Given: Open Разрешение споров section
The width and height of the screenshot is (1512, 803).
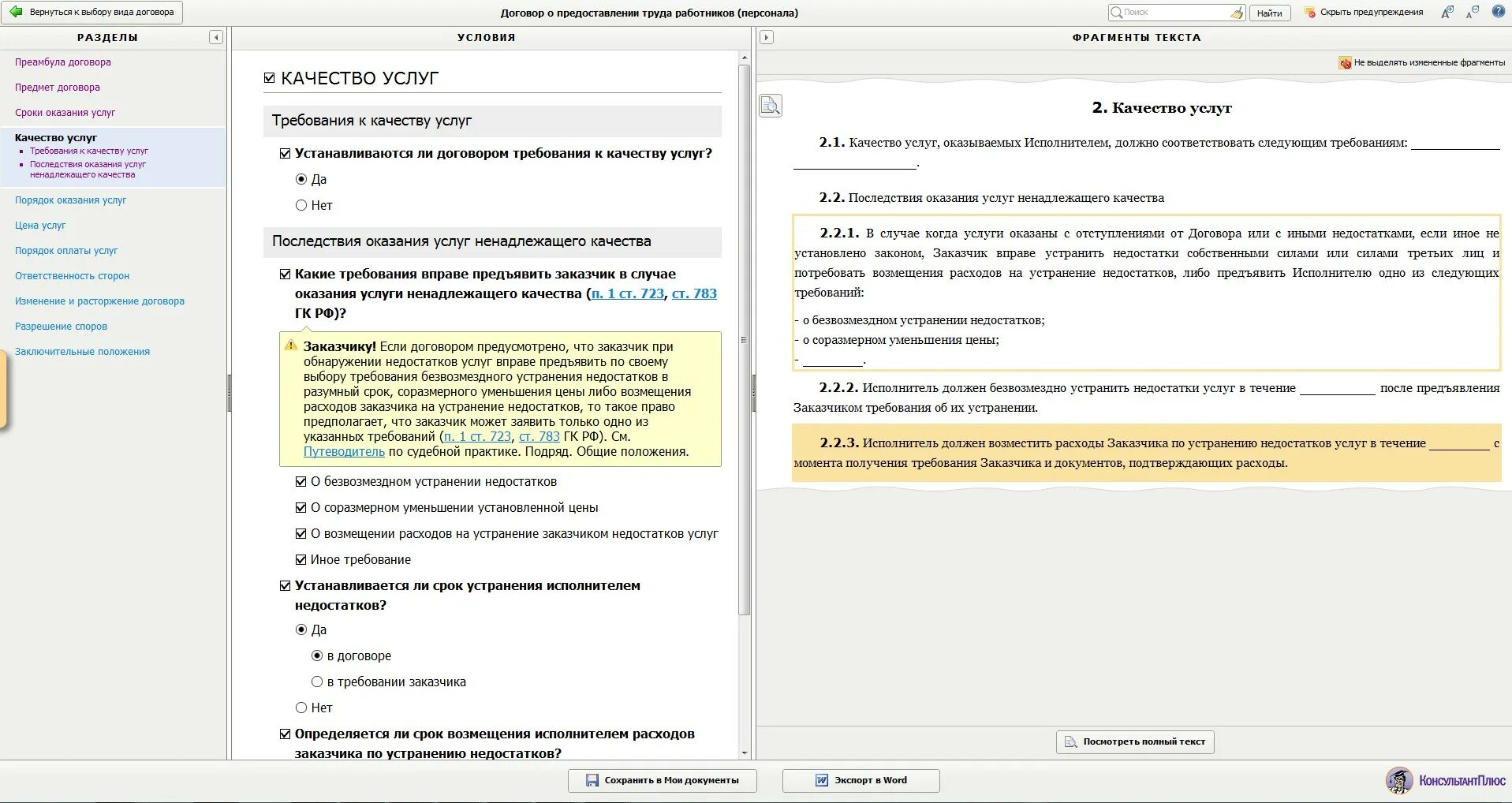Looking at the screenshot, I should [x=61, y=327].
